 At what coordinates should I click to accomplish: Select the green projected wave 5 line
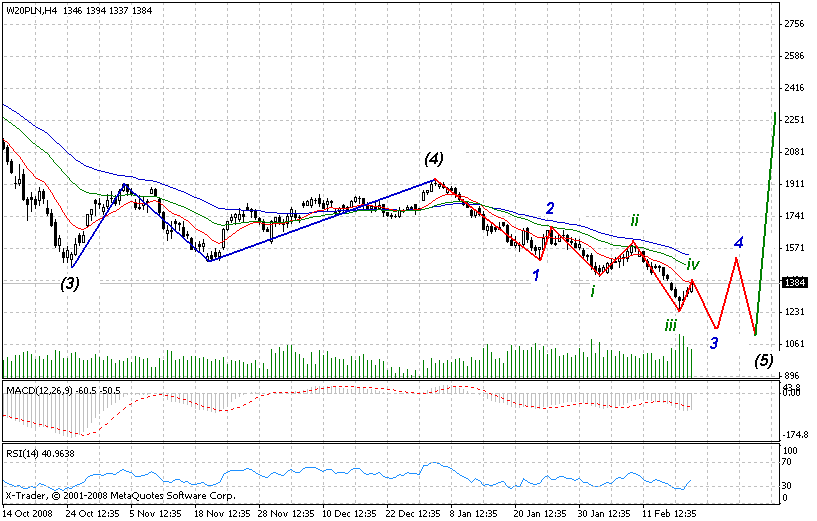tap(765, 224)
